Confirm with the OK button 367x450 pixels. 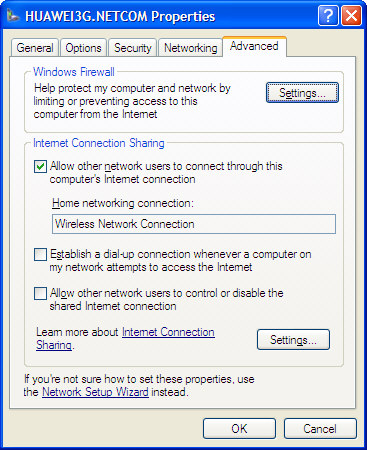pos(239,428)
